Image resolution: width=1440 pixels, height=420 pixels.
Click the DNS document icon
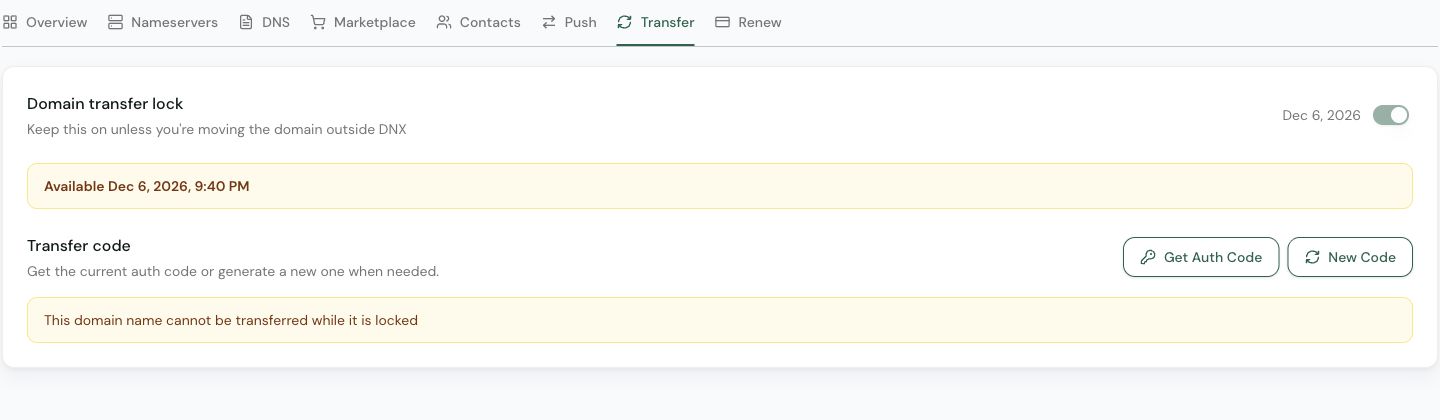[246, 22]
